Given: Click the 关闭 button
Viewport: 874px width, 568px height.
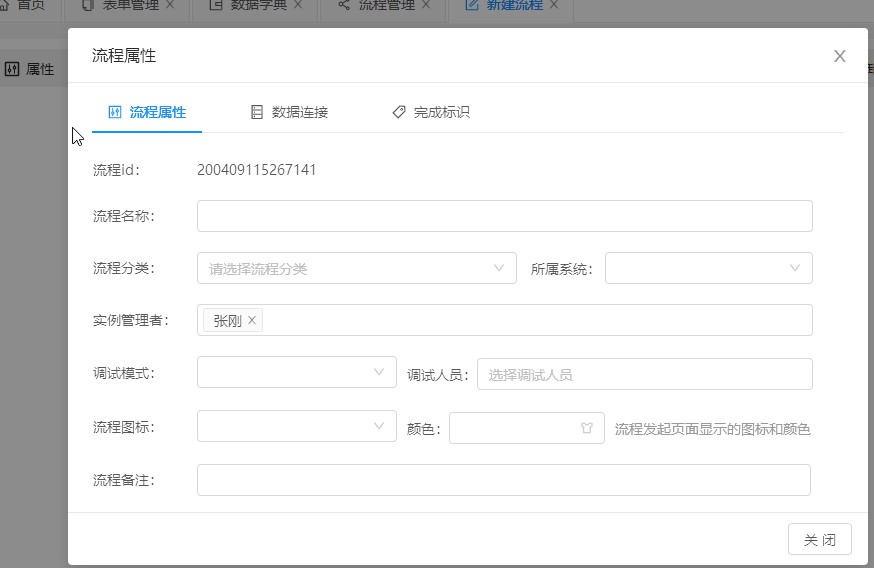Looking at the screenshot, I should [819, 539].
